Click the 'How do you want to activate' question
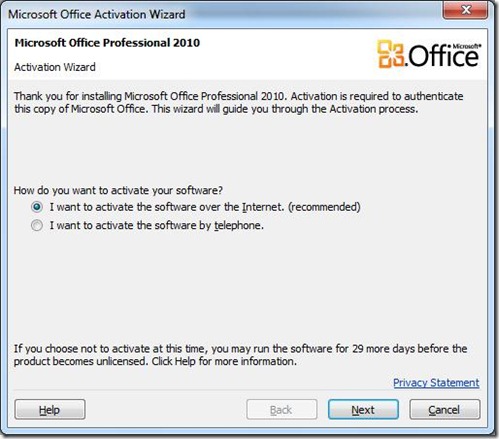Viewport: 499px width, 439px height. [118, 190]
